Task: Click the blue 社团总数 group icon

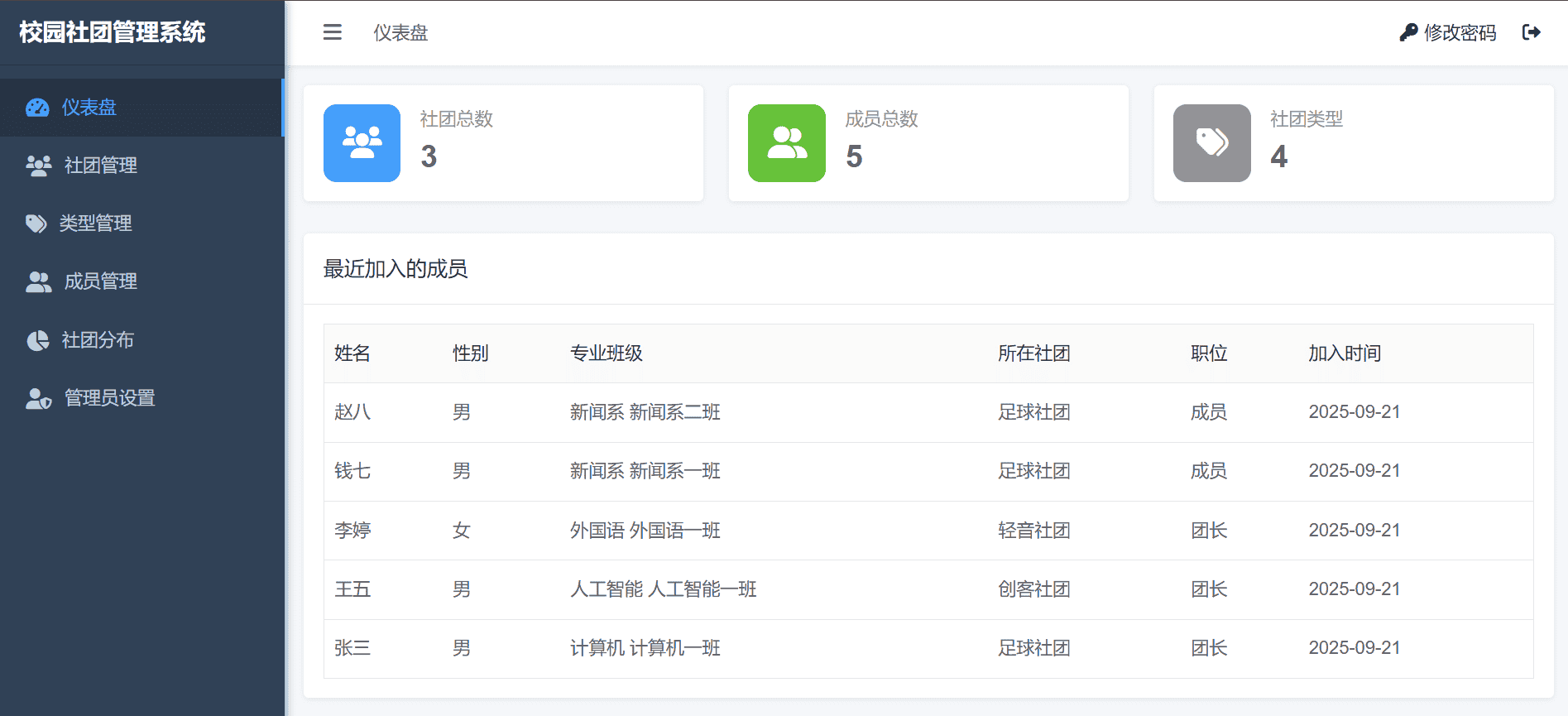Action: click(362, 142)
